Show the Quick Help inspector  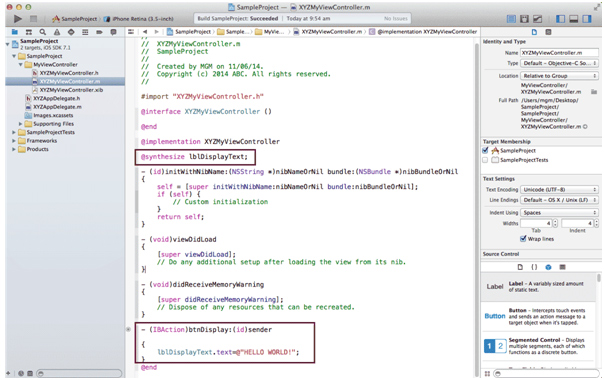[548, 32]
